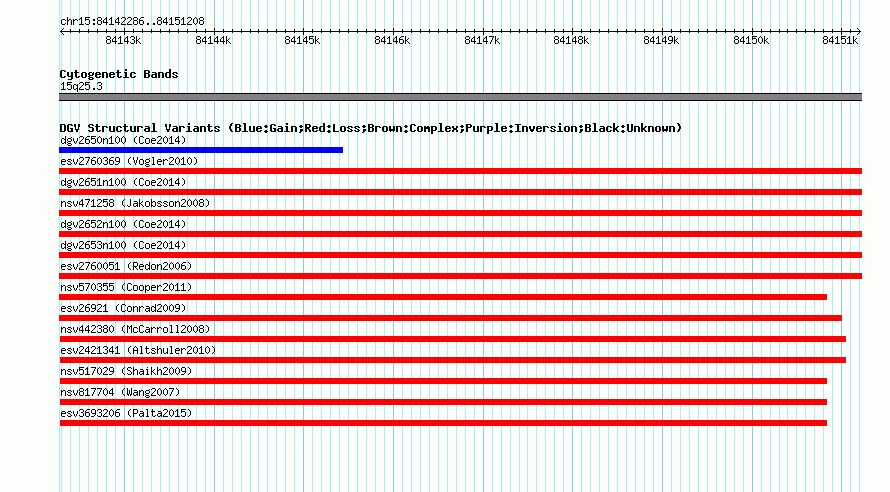
Task: Click the 84148k ruler label
Action: pos(571,40)
